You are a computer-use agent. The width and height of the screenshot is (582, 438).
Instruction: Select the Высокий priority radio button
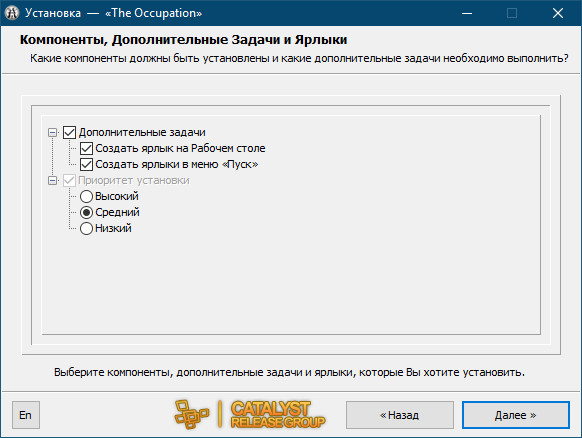[x=86, y=196]
